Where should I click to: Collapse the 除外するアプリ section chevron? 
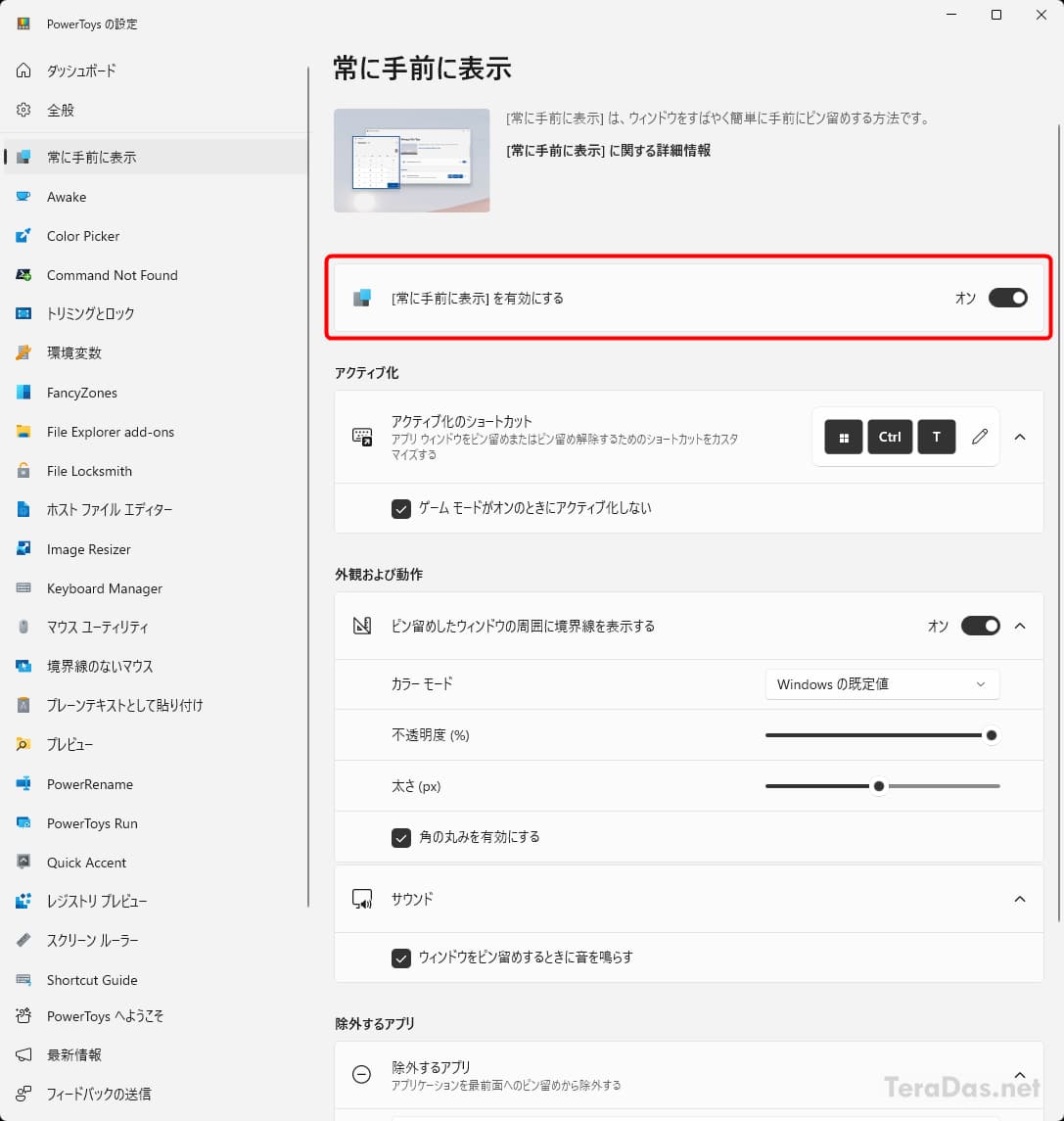coord(1020,1075)
